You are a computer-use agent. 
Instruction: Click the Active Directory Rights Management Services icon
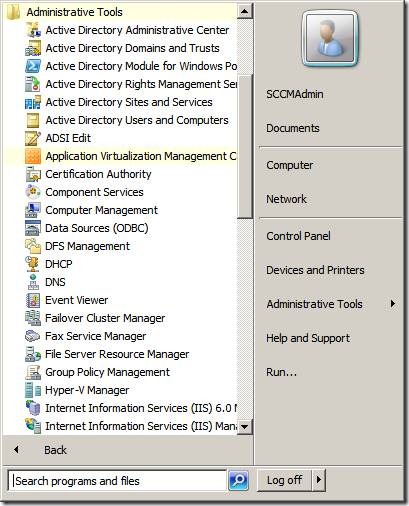click(x=33, y=84)
